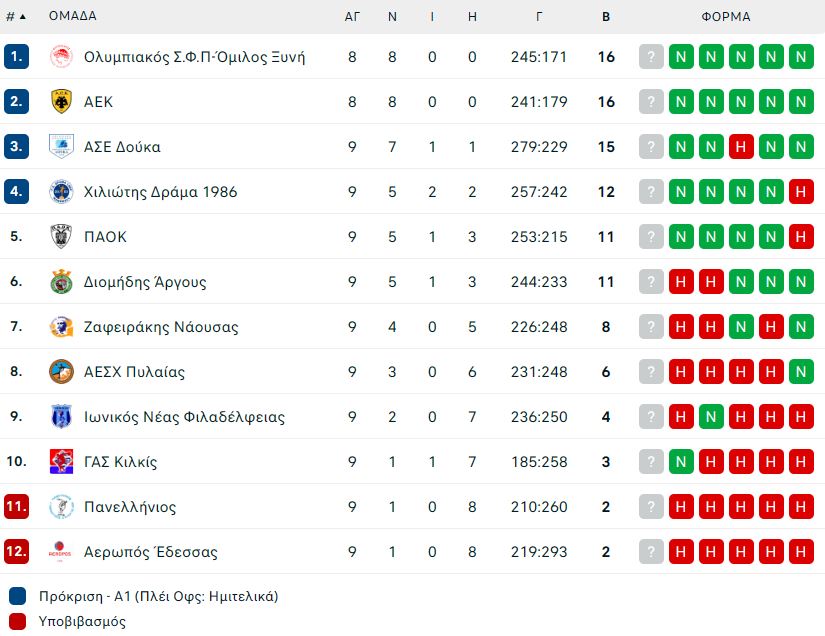Click the Πανελλήνιος table row name

pos(130,507)
